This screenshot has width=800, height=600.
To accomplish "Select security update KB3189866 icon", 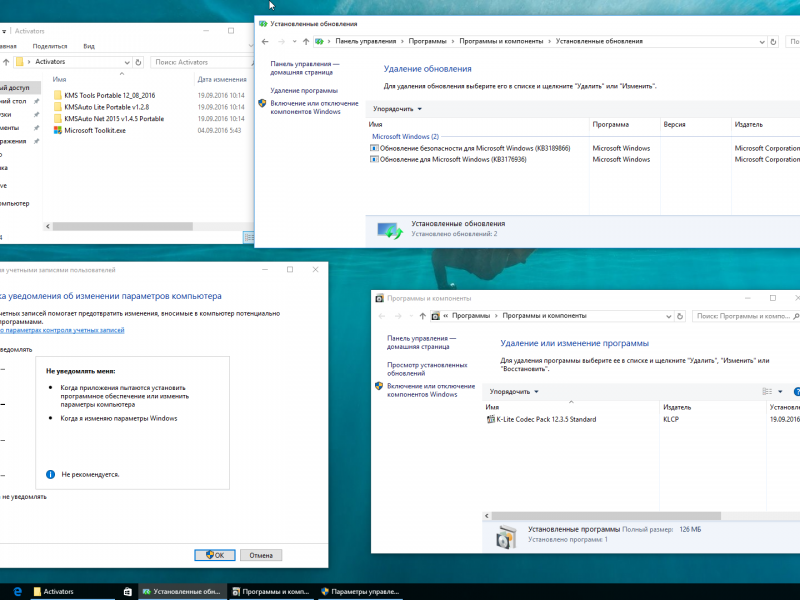I will point(374,148).
